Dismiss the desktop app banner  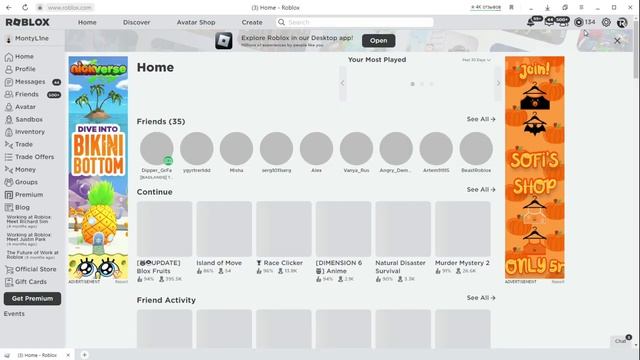coord(617,40)
